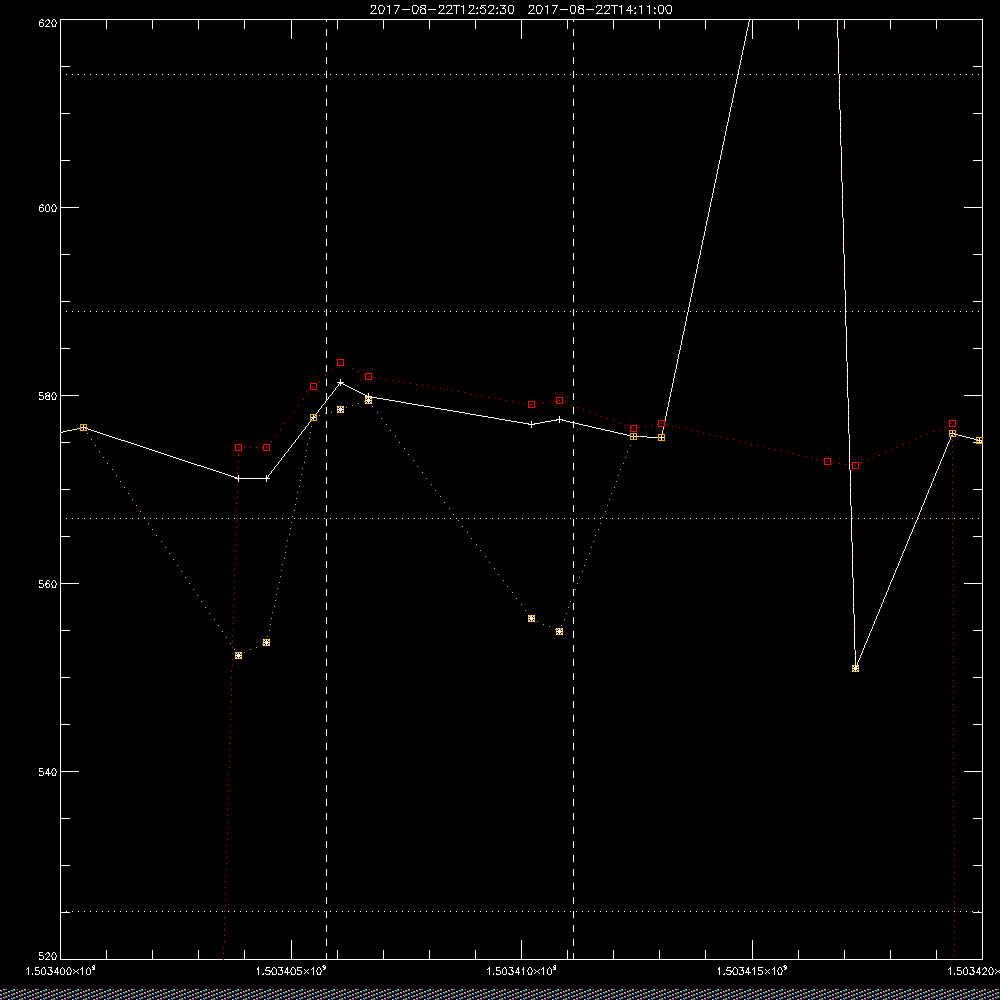Select the orange marker at the 551 minimum

point(855,668)
